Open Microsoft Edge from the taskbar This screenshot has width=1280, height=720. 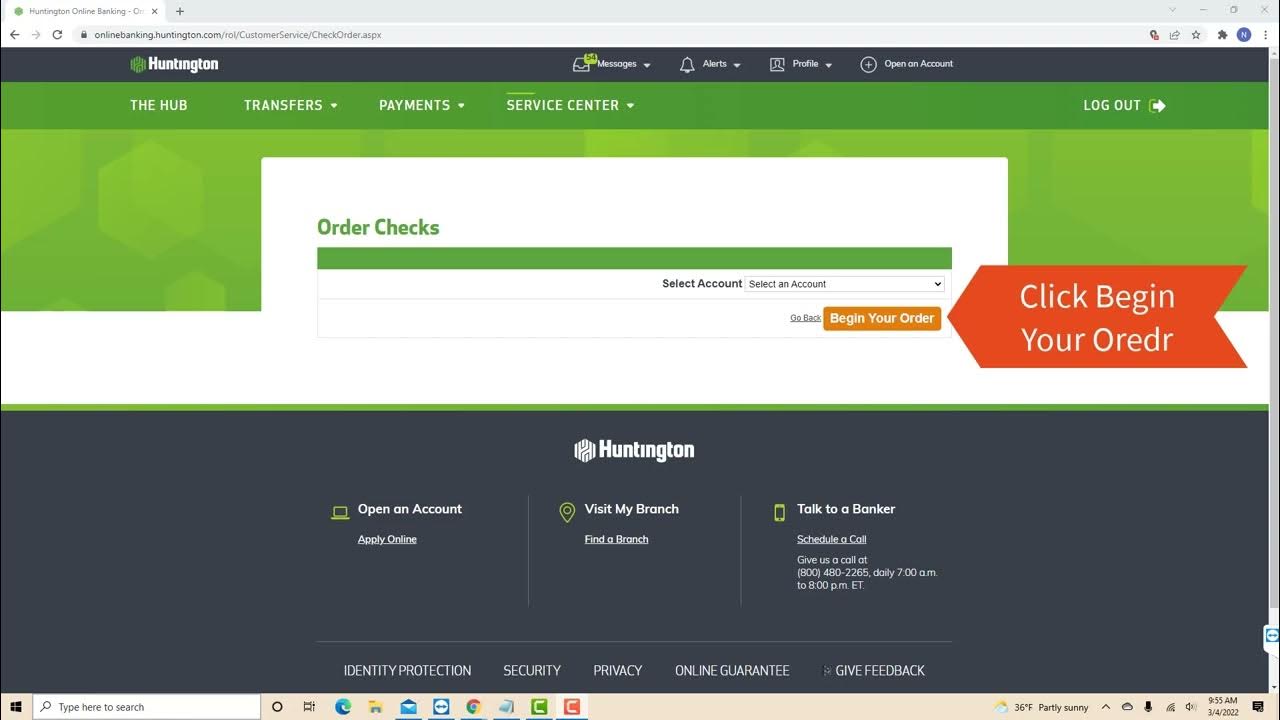point(343,707)
